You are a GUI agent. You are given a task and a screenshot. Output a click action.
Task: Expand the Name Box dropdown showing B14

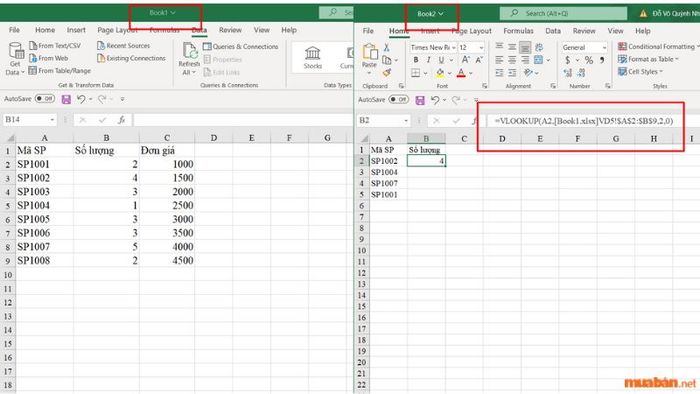click(x=52, y=120)
